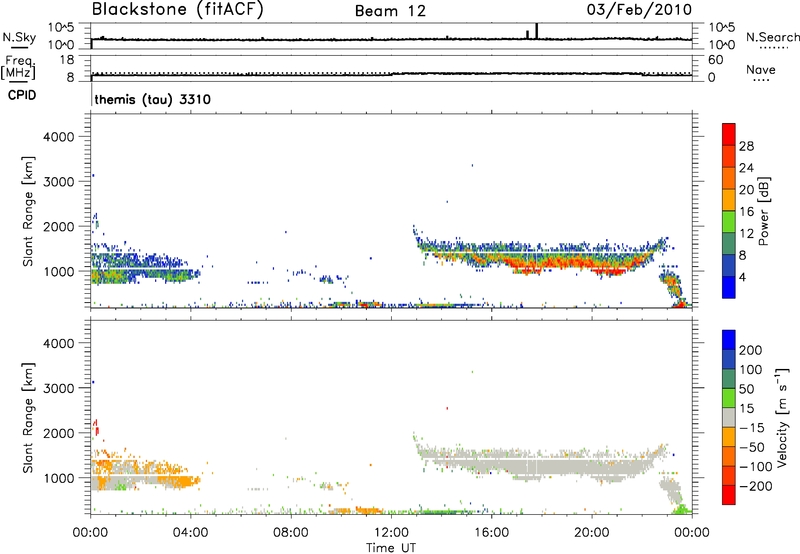Click the "Beam 12" label
The height and width of the screenshot is (554, 800).
[390, 11]
